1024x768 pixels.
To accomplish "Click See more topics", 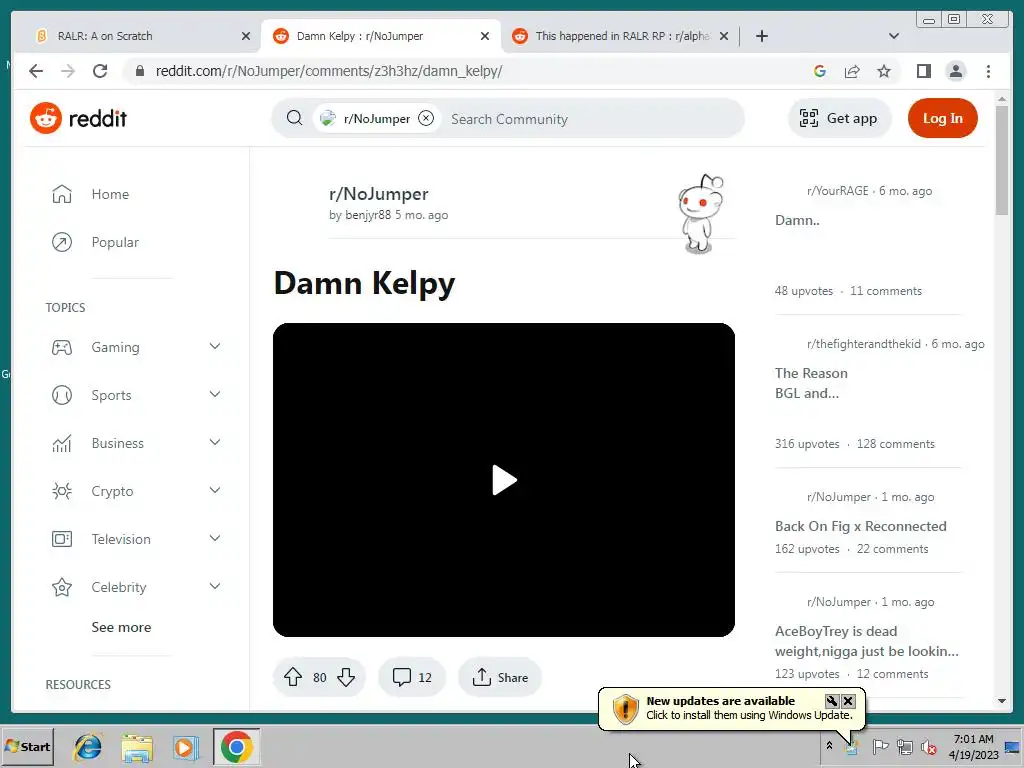I will tap(121, 627).
